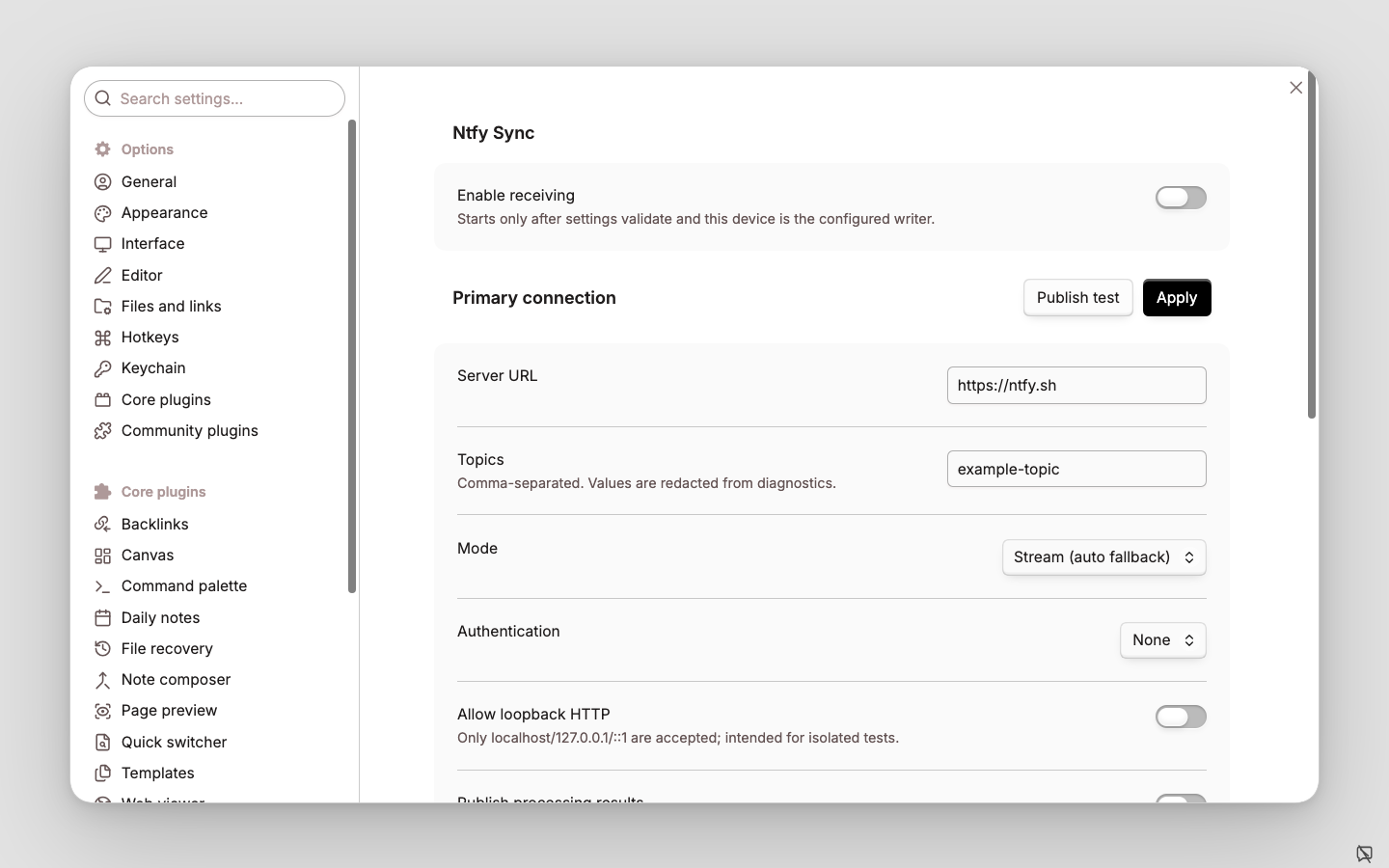The height and width of the screenshot is (868, 1389).
Task: Open Appearance settings tab
Action: pos(214,213)
